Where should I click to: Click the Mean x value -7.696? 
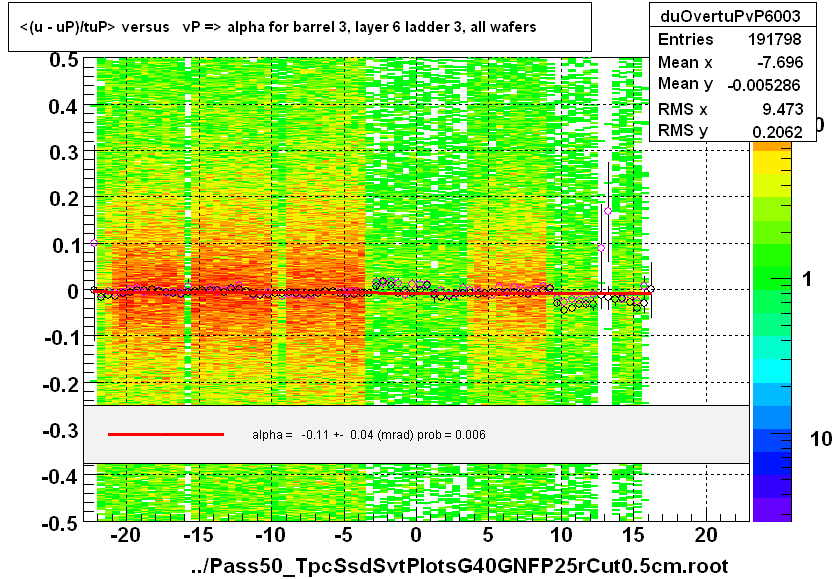click(779, 62)
